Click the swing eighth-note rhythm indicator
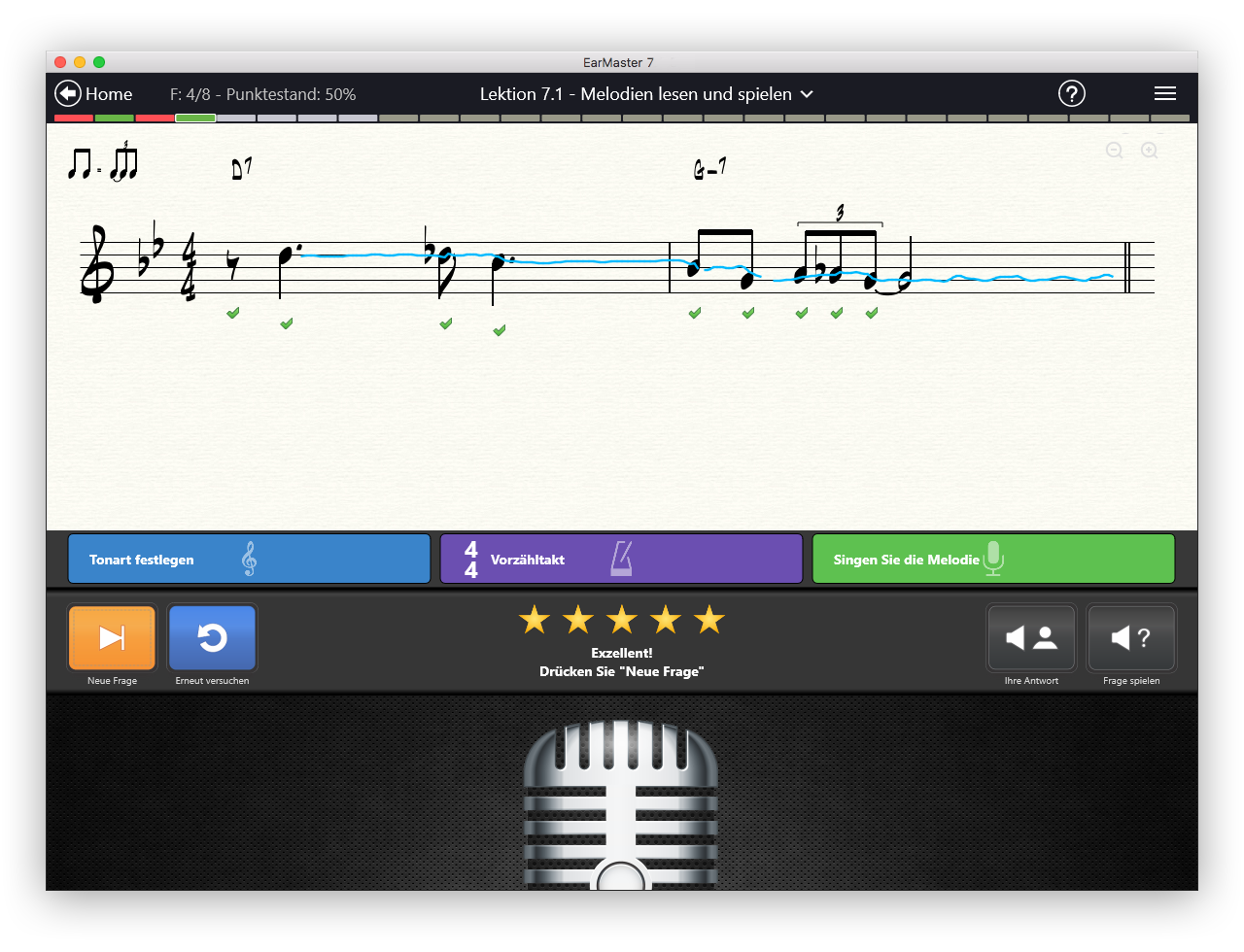1244x952 pixels. click(x=103, y=163)
